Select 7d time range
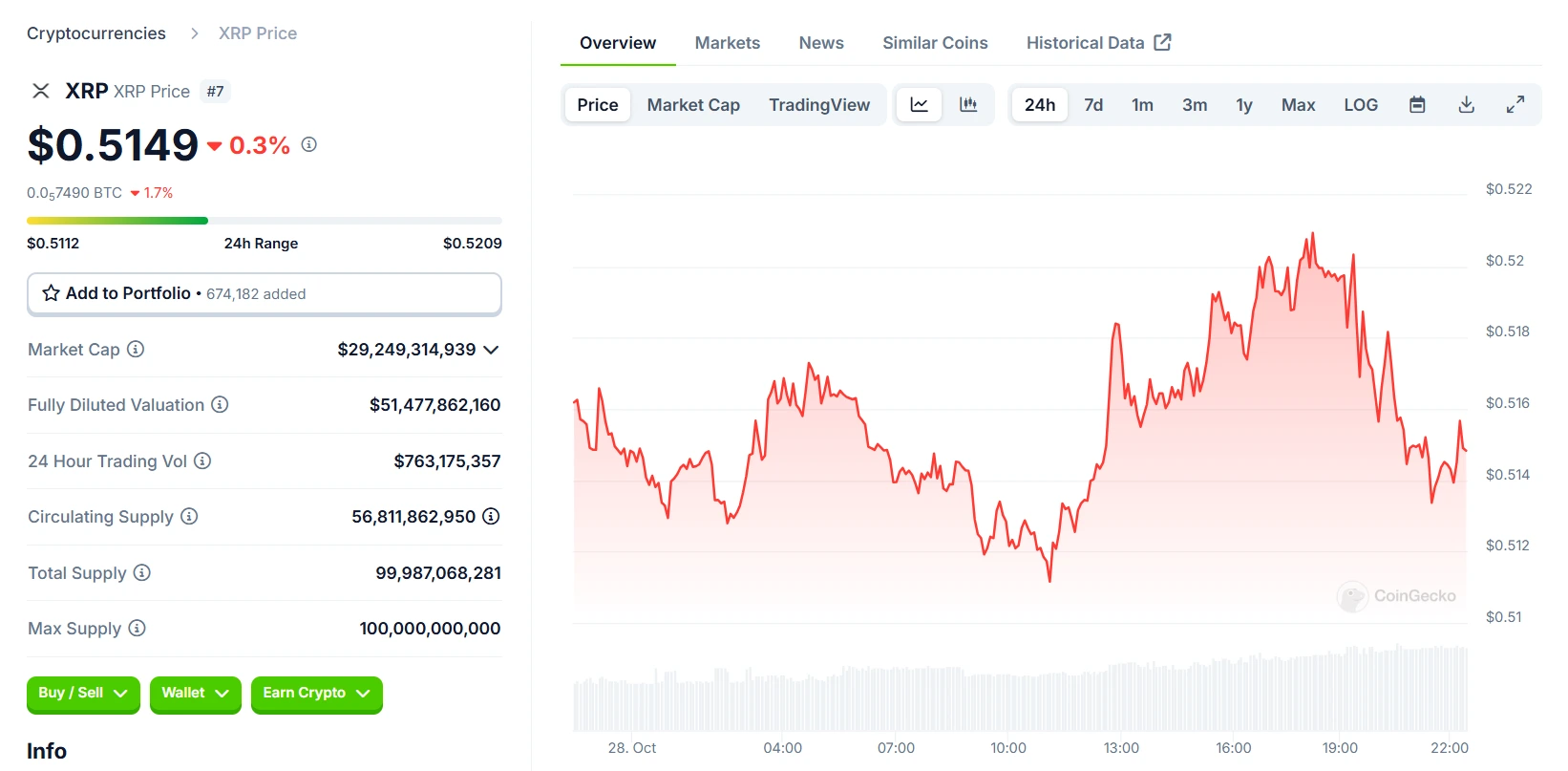The width and height of the screenshot is (1568, 771). [1093, 105]
